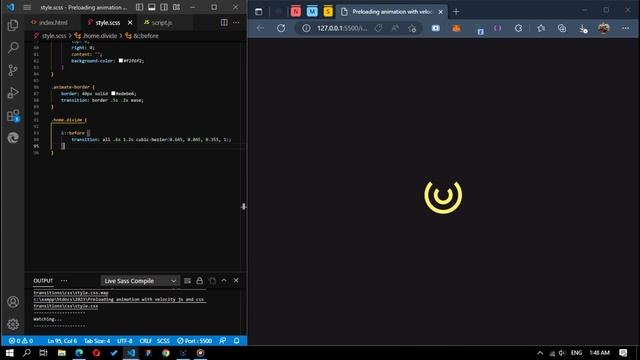Open Downloads in Edge

[x=583, y=28]
